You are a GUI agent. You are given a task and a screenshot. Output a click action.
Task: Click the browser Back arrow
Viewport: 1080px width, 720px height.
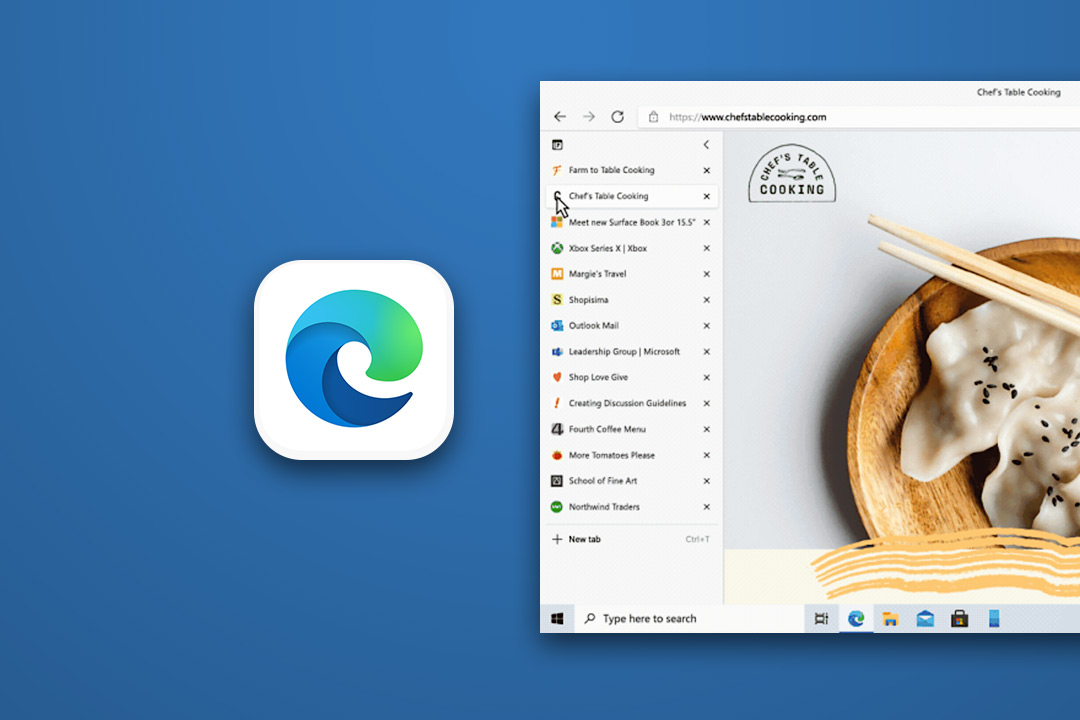pyautogui.click(x=560, y=116)
